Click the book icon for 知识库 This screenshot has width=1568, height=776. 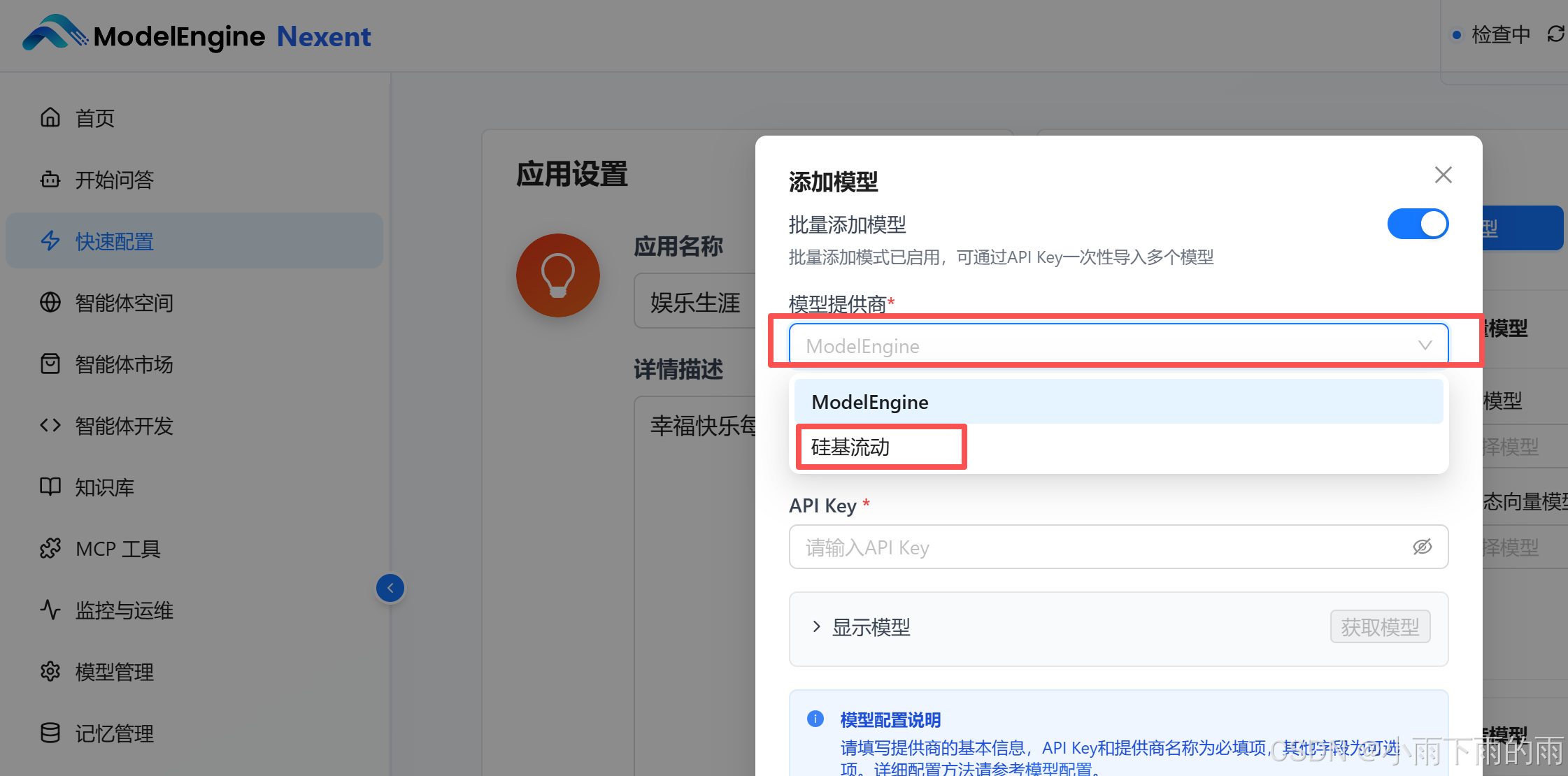pyautogui.click(x=50, y=487)
